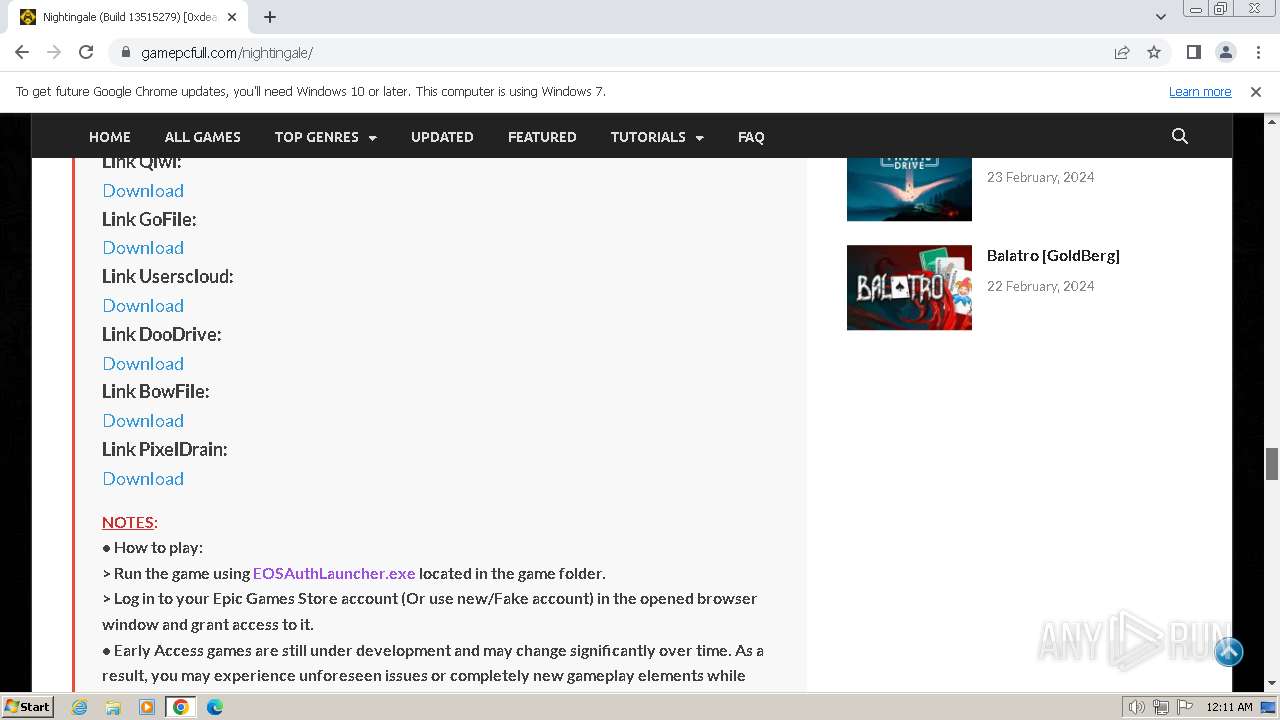Open Internet Explorer from taskbar
Viewport: 1280px width, 720px height.
pos(80,707)
